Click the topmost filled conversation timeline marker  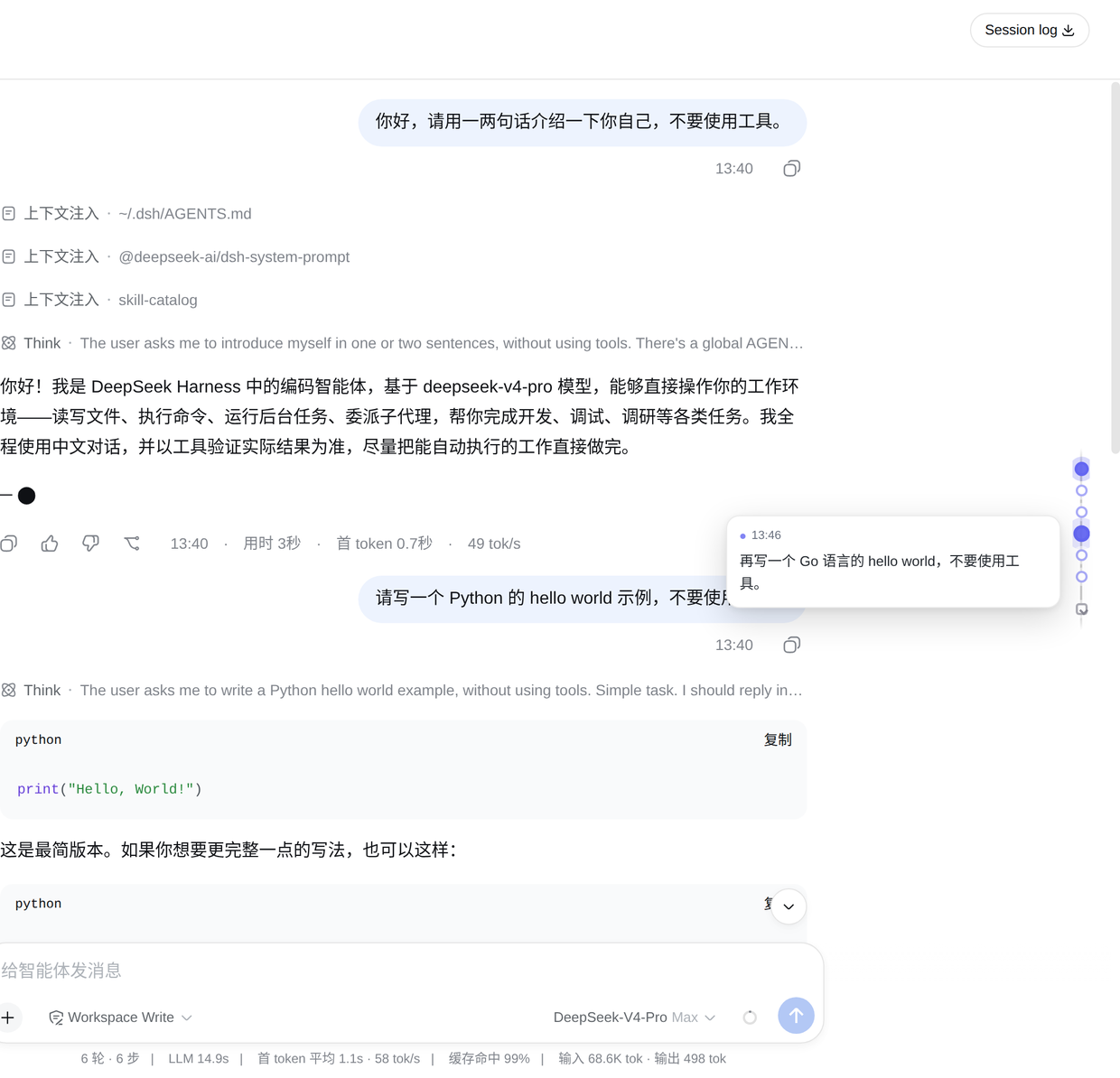point(1081,469)
